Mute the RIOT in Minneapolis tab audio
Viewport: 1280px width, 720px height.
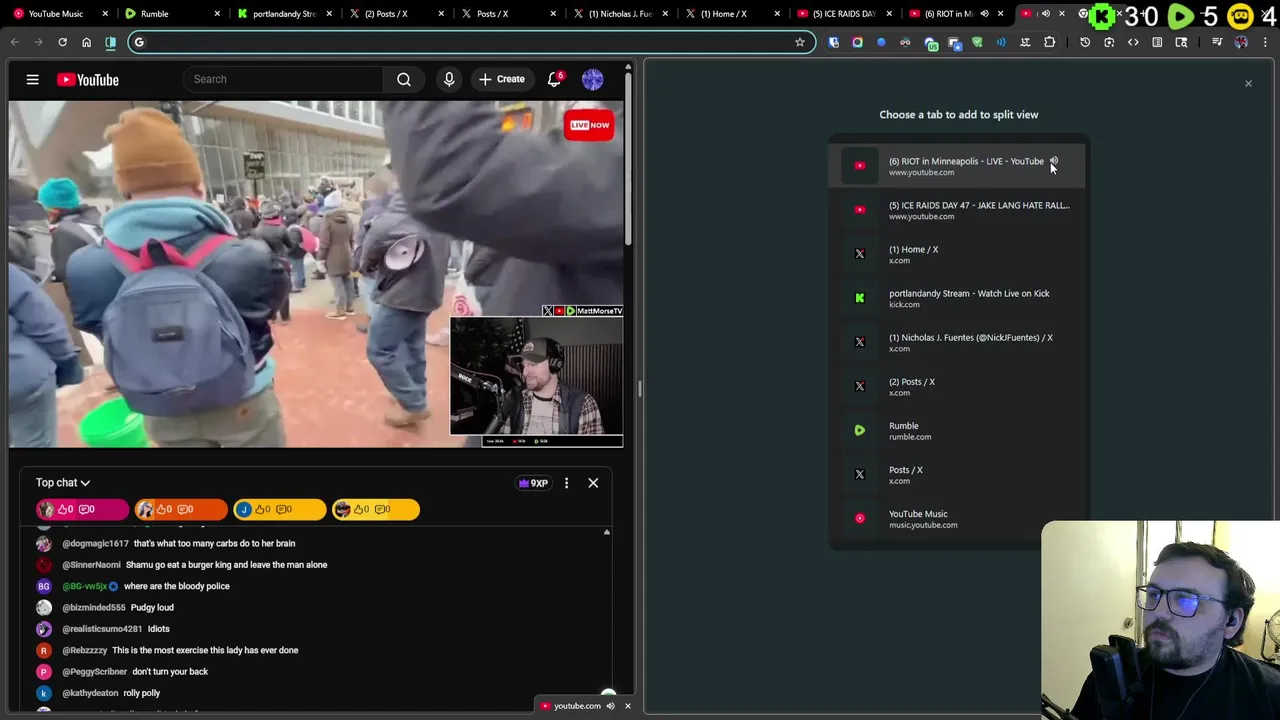tap(984, 14)
